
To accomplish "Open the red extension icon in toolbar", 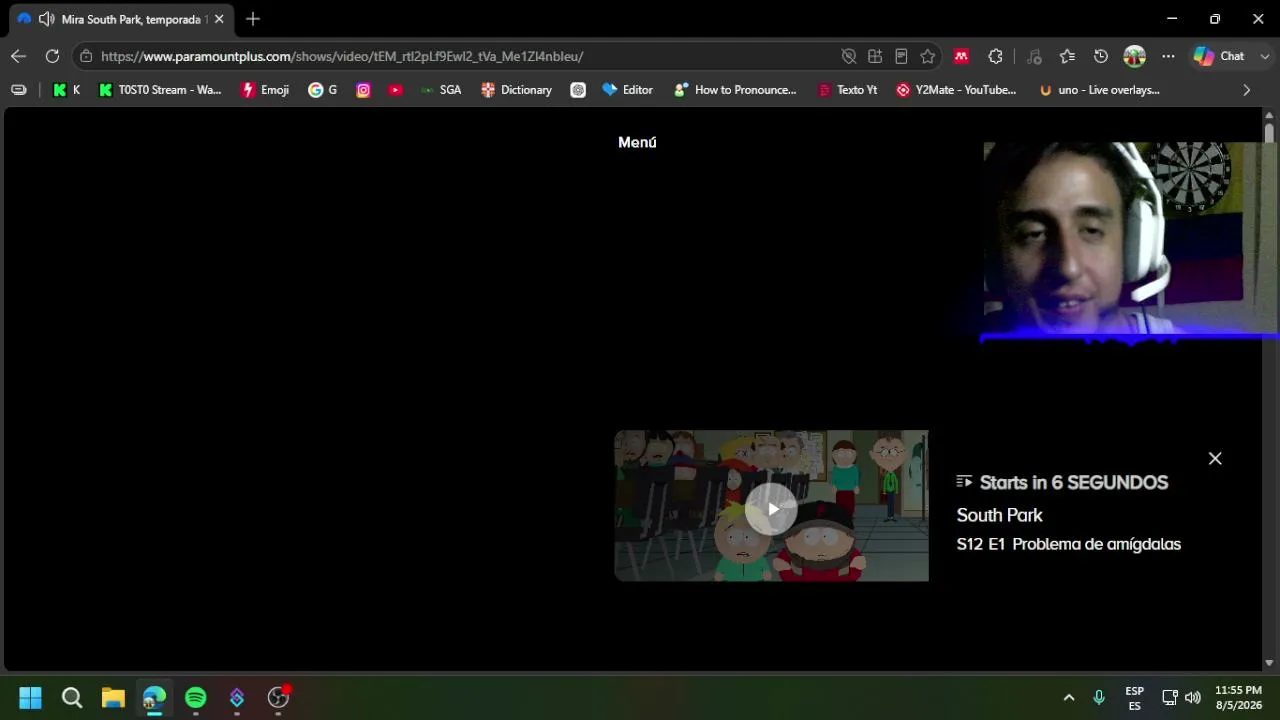I will (x=961, y=56).
